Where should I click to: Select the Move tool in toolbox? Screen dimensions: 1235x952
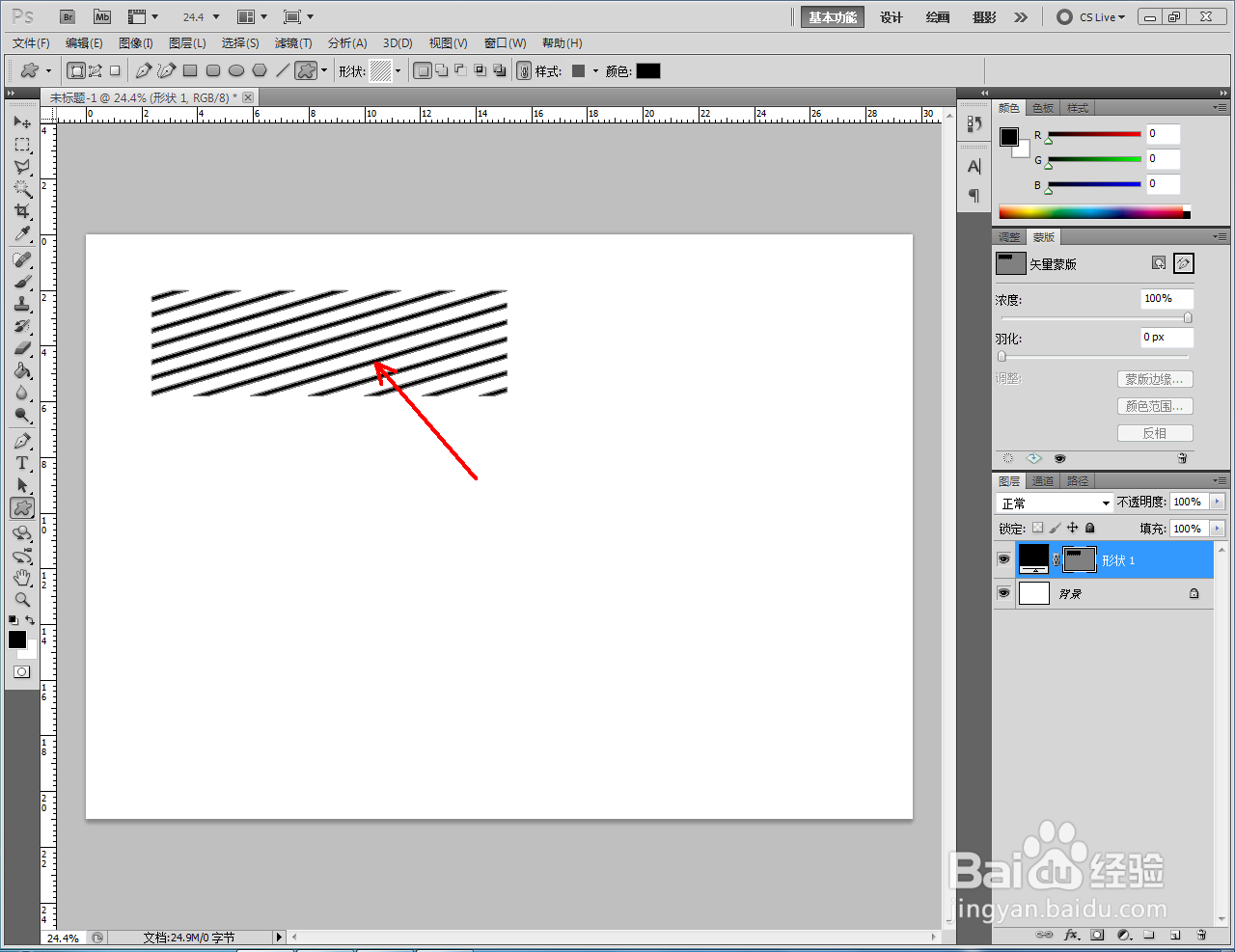(x=22, y=122)
